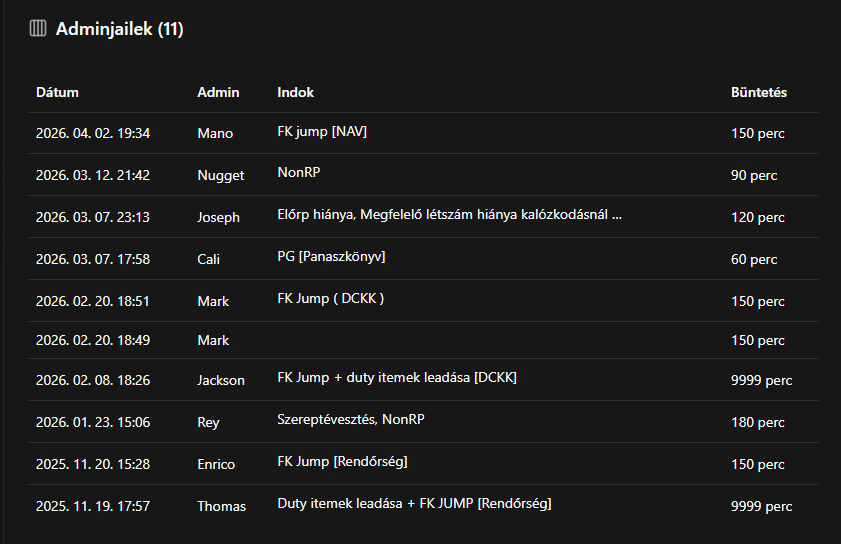The width and height of the screenshot is (841, 544).
Task: Select the FK Jump ( DCKK ) reason
Action: 330,298
